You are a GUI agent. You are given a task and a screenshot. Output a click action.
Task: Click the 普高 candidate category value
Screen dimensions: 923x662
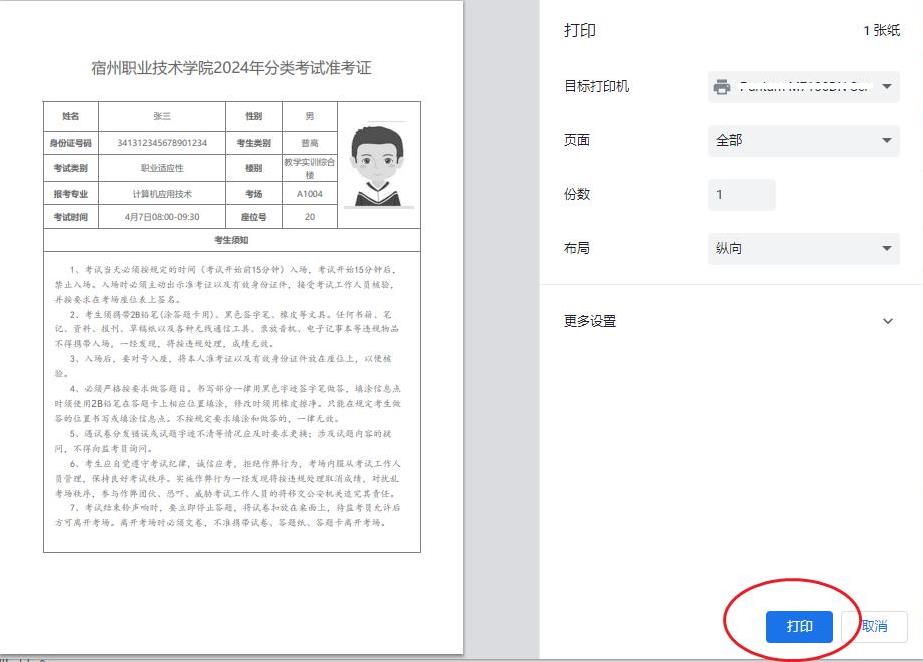point(310,143)
